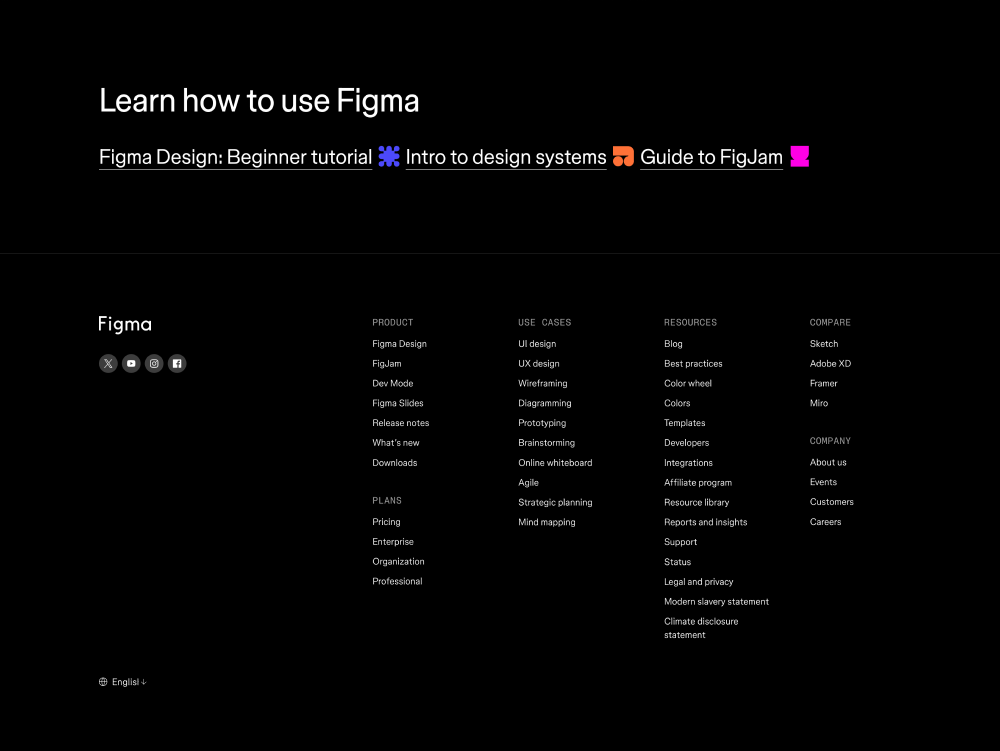This screenshot has height=751, width=1000.
Task: Open Best practices link
Action: tap(693, 363)
